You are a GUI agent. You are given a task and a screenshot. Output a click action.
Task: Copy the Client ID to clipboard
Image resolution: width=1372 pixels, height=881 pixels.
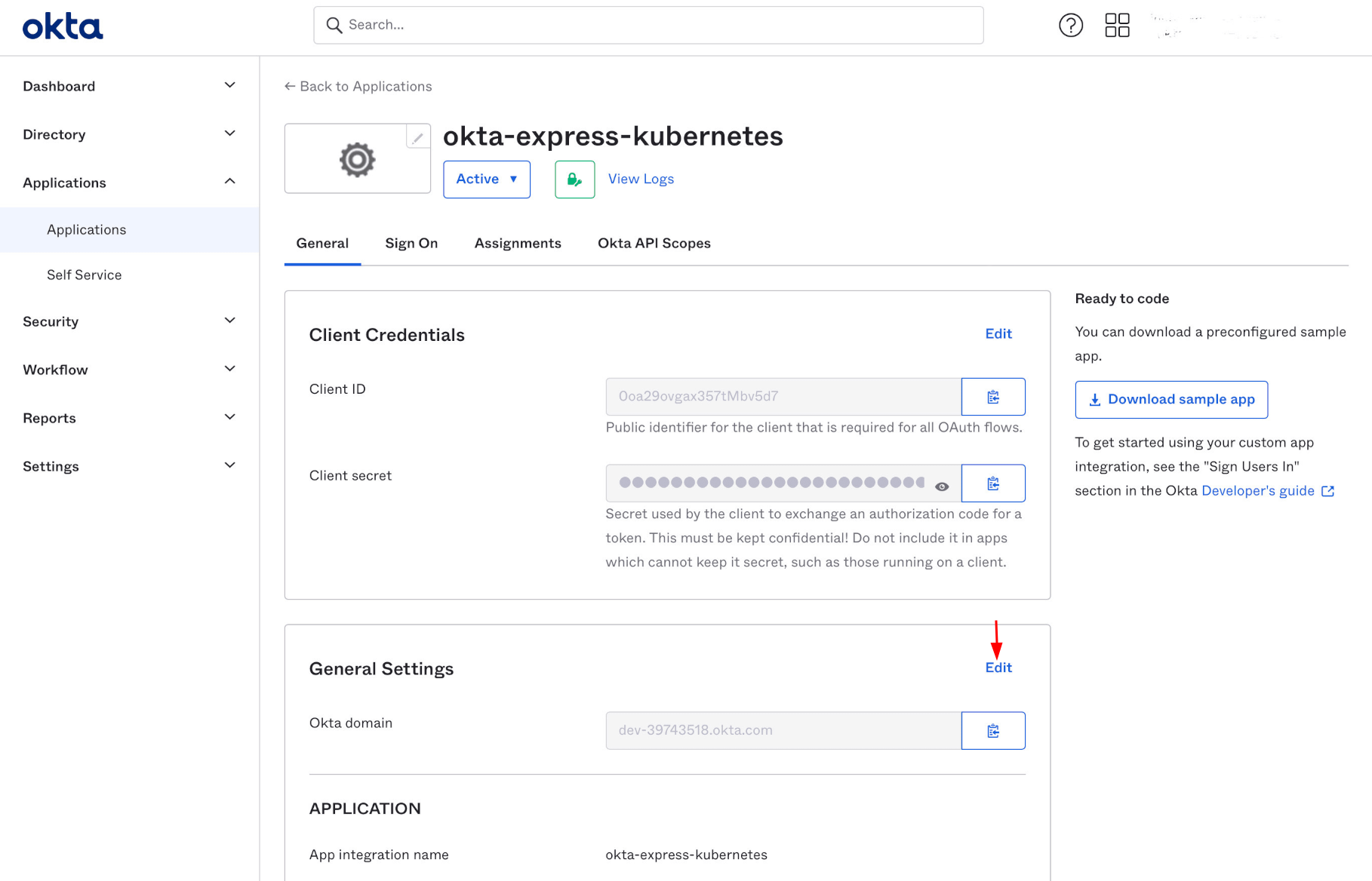point(992,397)
